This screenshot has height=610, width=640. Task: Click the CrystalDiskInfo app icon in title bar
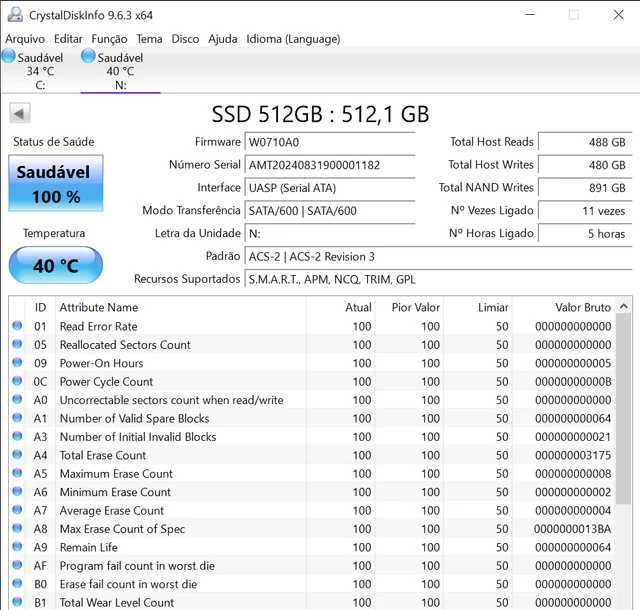point(15,14)
